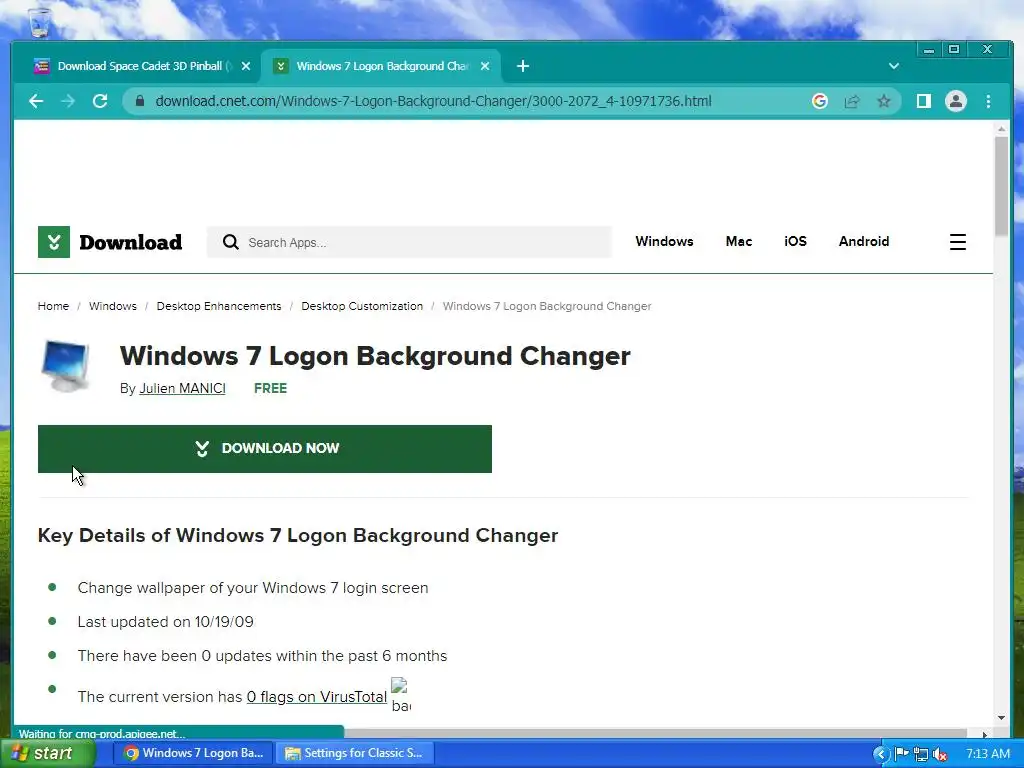Open the tab search chevron
The height and width of the screenshot is (768, 1024).
(x=893, y=66)
